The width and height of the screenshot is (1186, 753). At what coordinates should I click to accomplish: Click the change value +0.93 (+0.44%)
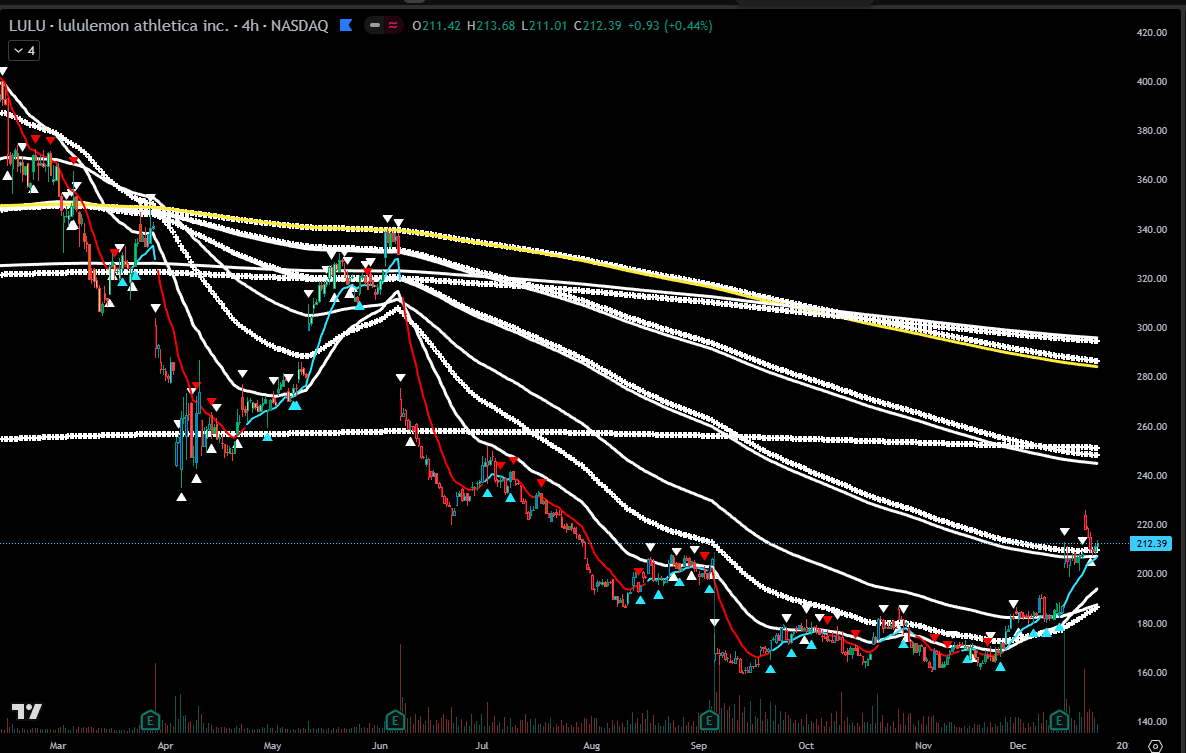coord(670,26)
